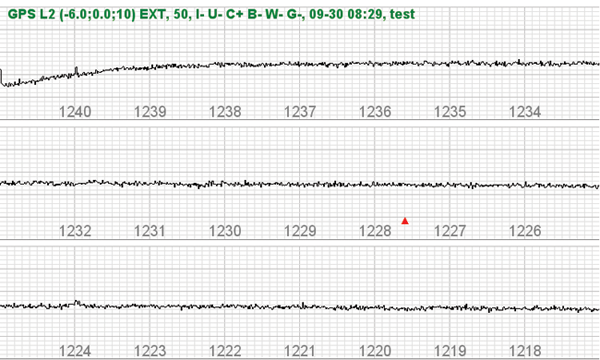600x360 pixels.
Task: Click the green GPS L2 header text
Action: (211, 15)
